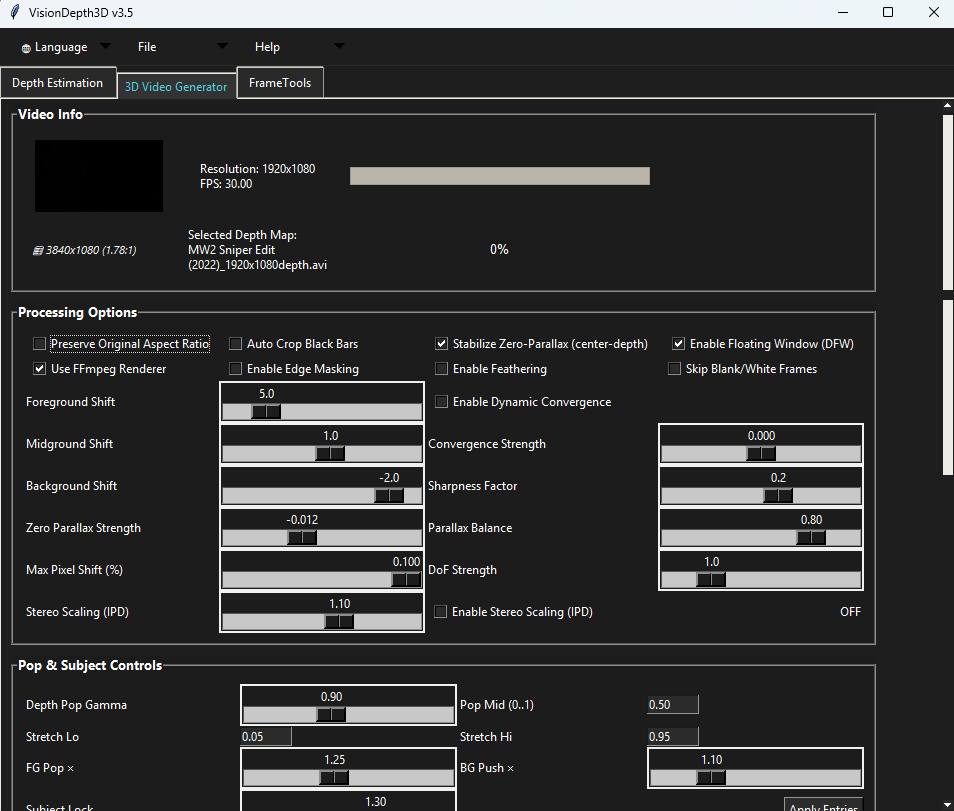954x811 pixels.
Task: Toggle Auto Crop Black Bars checkbox
Action: [x=235, y=344]
